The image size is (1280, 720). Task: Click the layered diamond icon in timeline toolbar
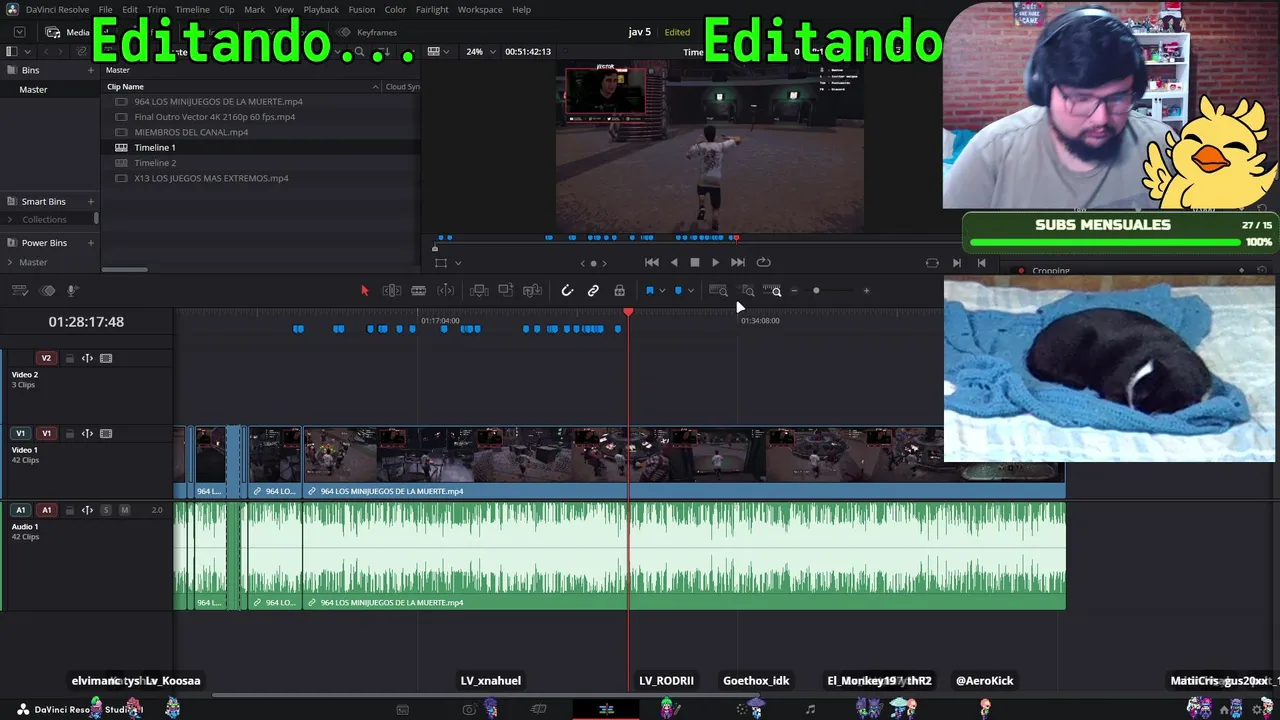coord(47,291)
